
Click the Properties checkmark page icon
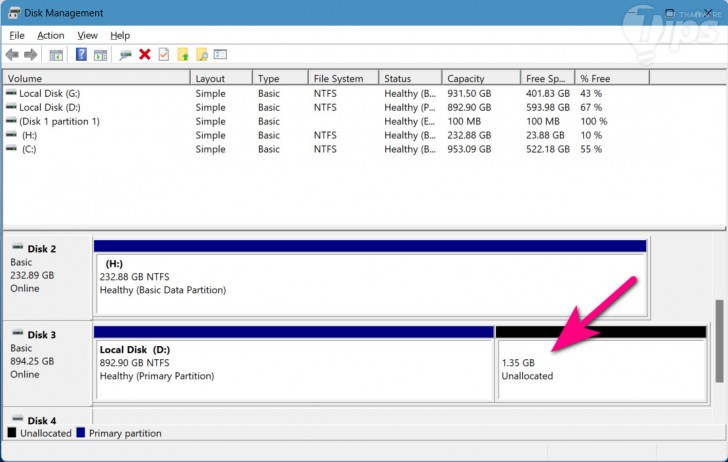tap(163, 55)
